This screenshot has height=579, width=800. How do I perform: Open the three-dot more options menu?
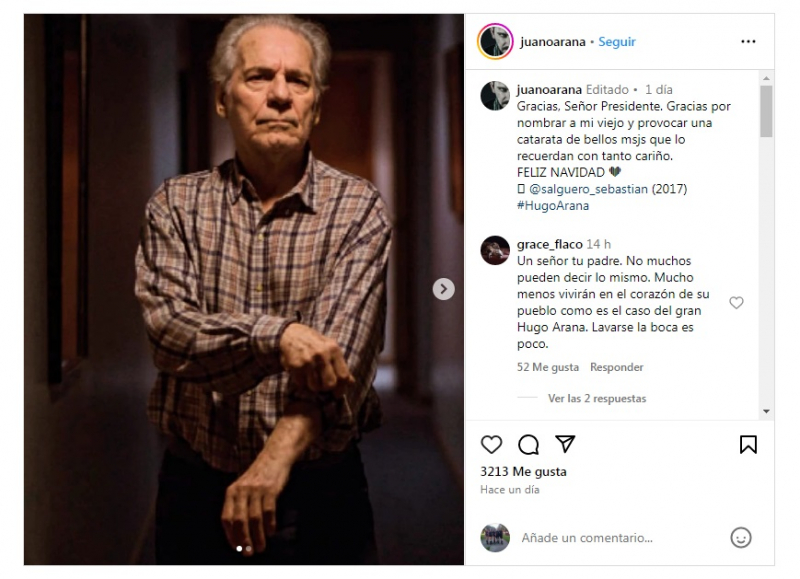[748, 41]
